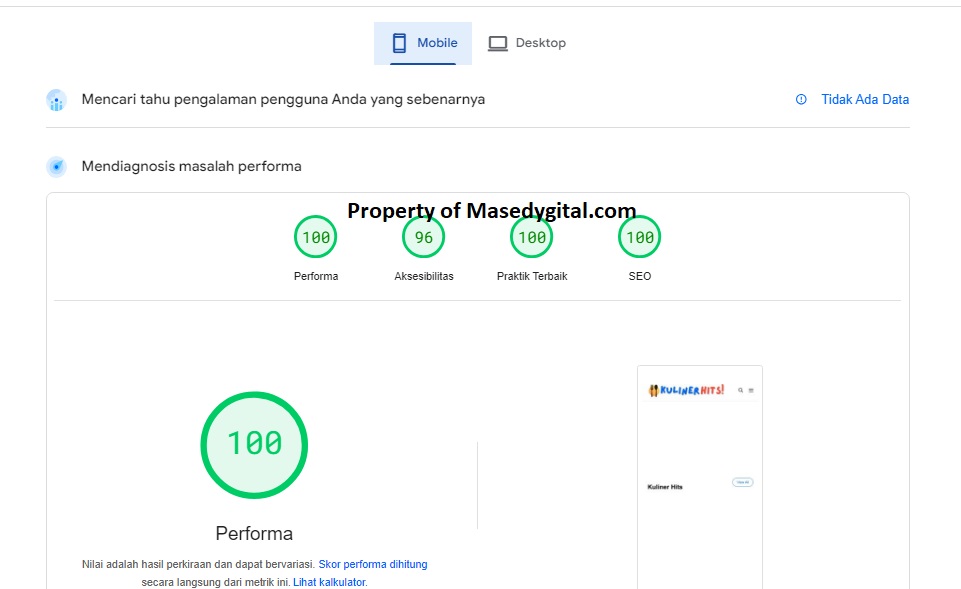The height and width of the screenshot is (589, 961).
Task: Click the KulinerHits logo in preview
Action: pos(686,390)
